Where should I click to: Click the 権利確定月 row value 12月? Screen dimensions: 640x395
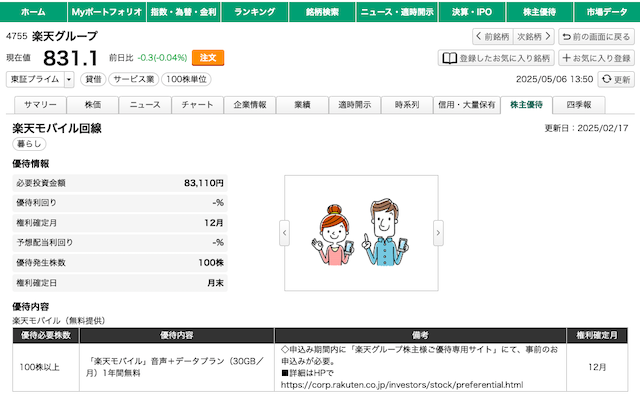pyautogui.click(x=214, y=223)
